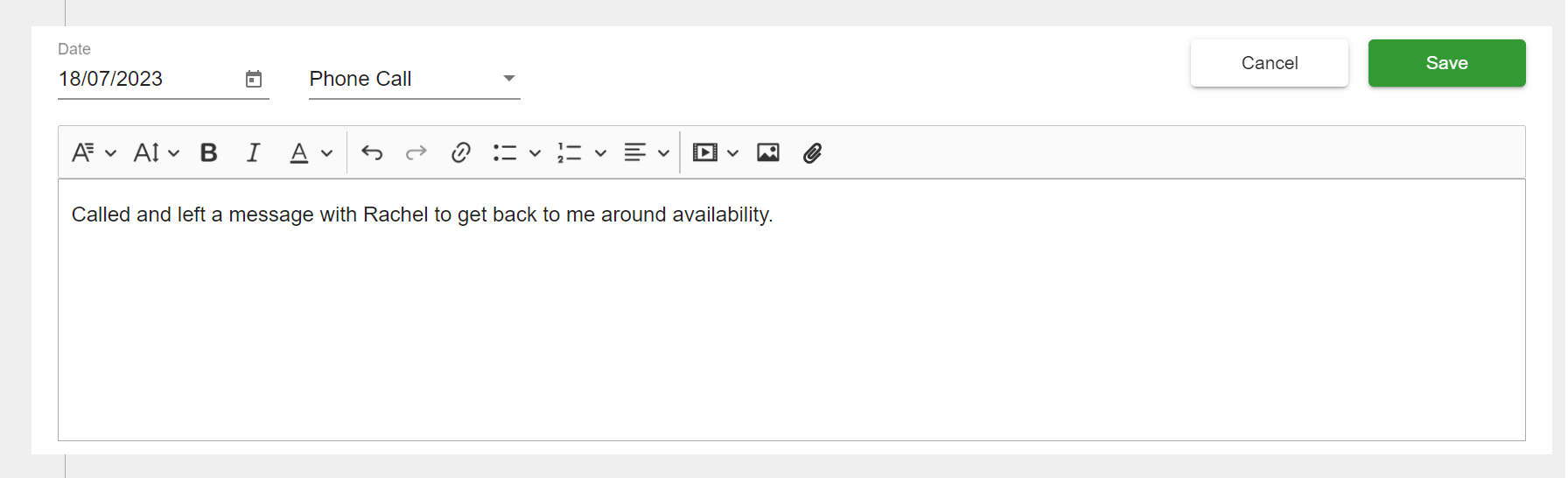
Task: Open the text alignment options arrow
Action: 664,153
